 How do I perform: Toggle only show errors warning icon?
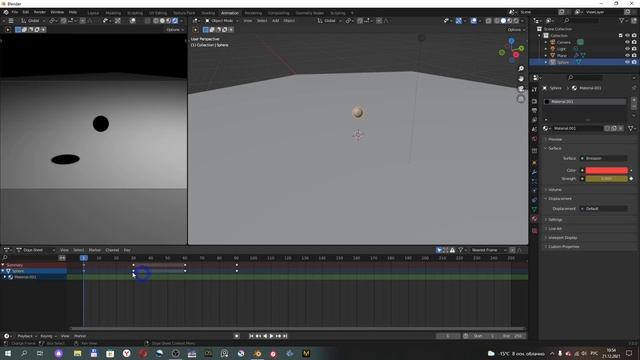click(452, 250)
